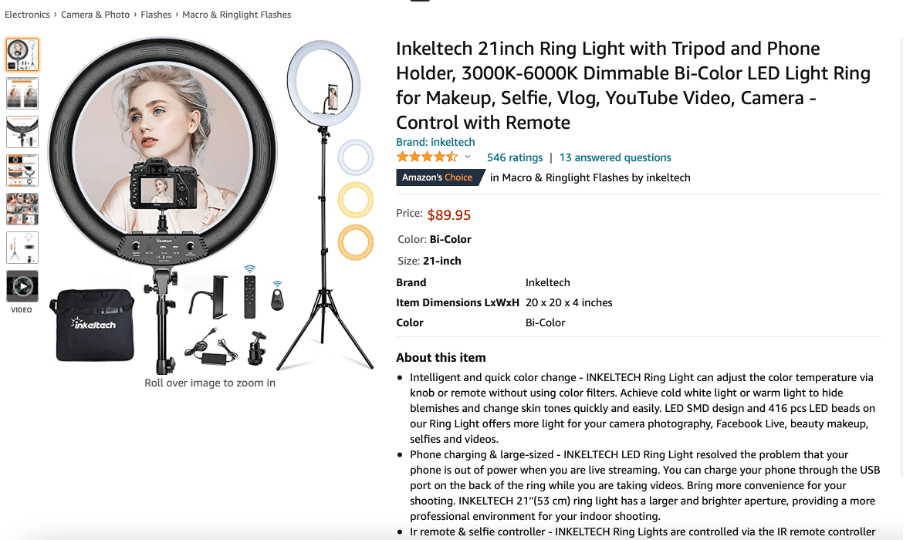This screenshot has height=540, width=904.
Task: Navigate to Electronics breadcrumb
Action: click(27, 15)
